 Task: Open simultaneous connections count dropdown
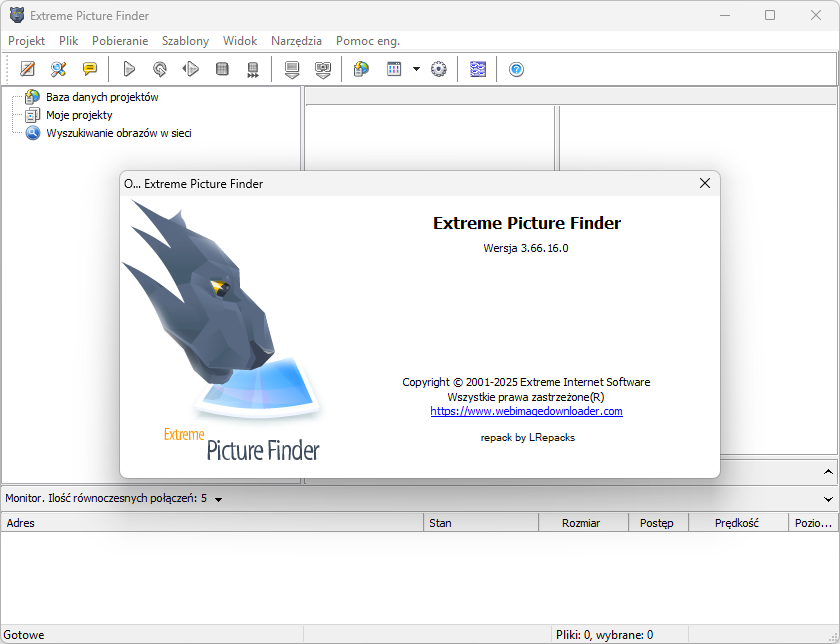[x=219, y=499]
